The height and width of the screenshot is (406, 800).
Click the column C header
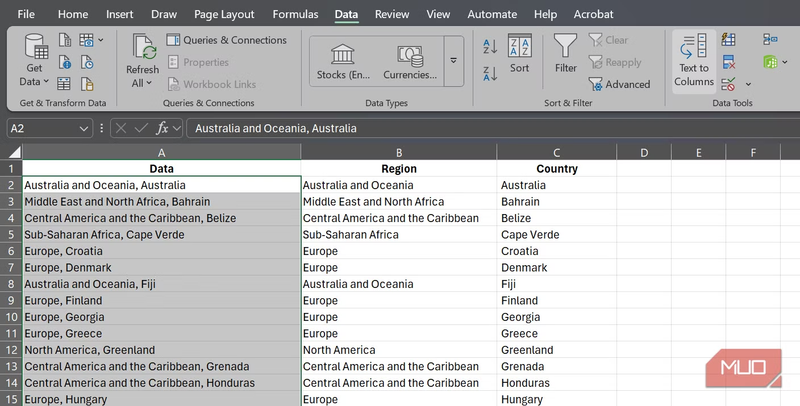coord(556,152)
